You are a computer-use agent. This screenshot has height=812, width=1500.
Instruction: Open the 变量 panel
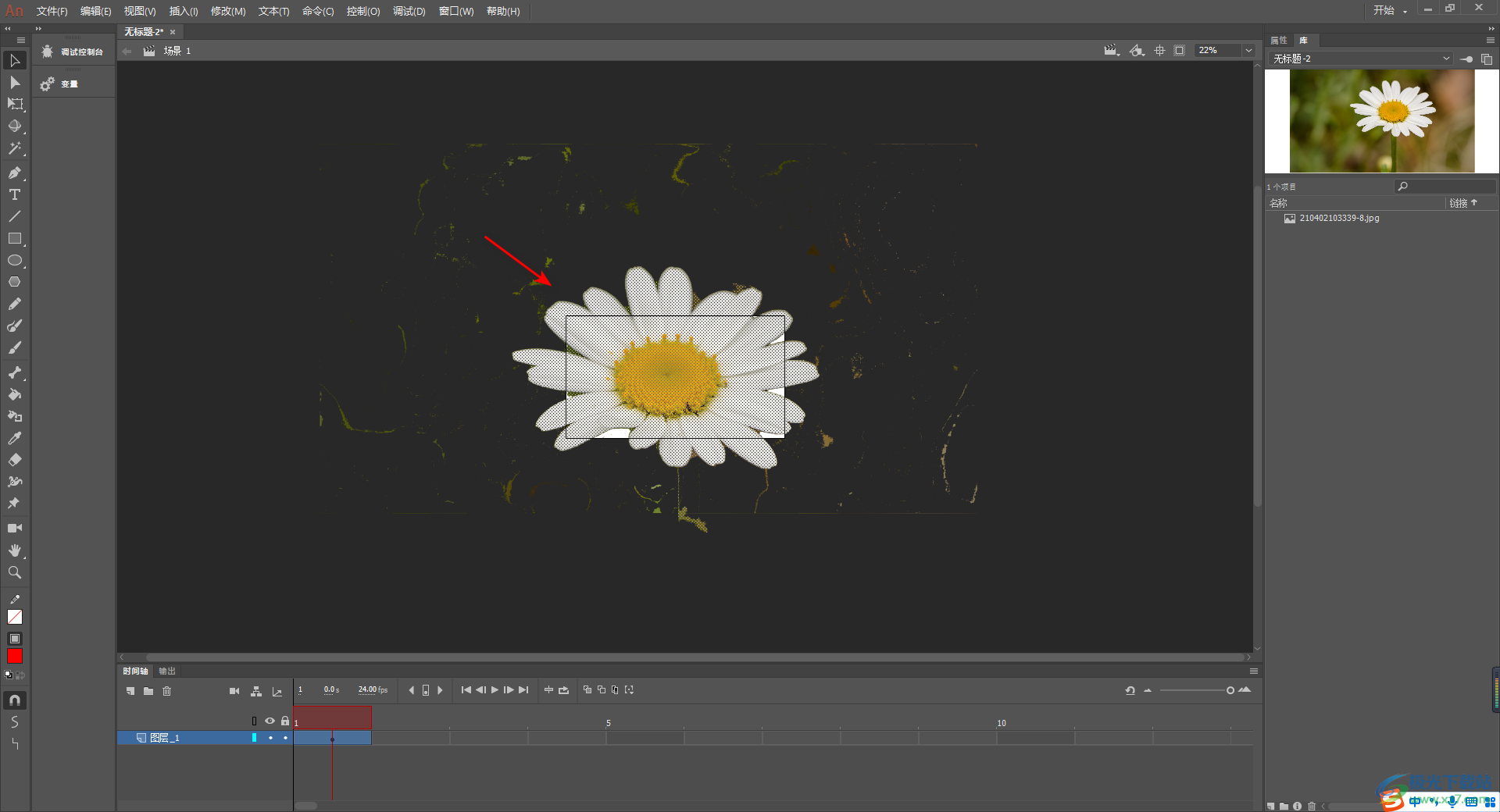60,84
